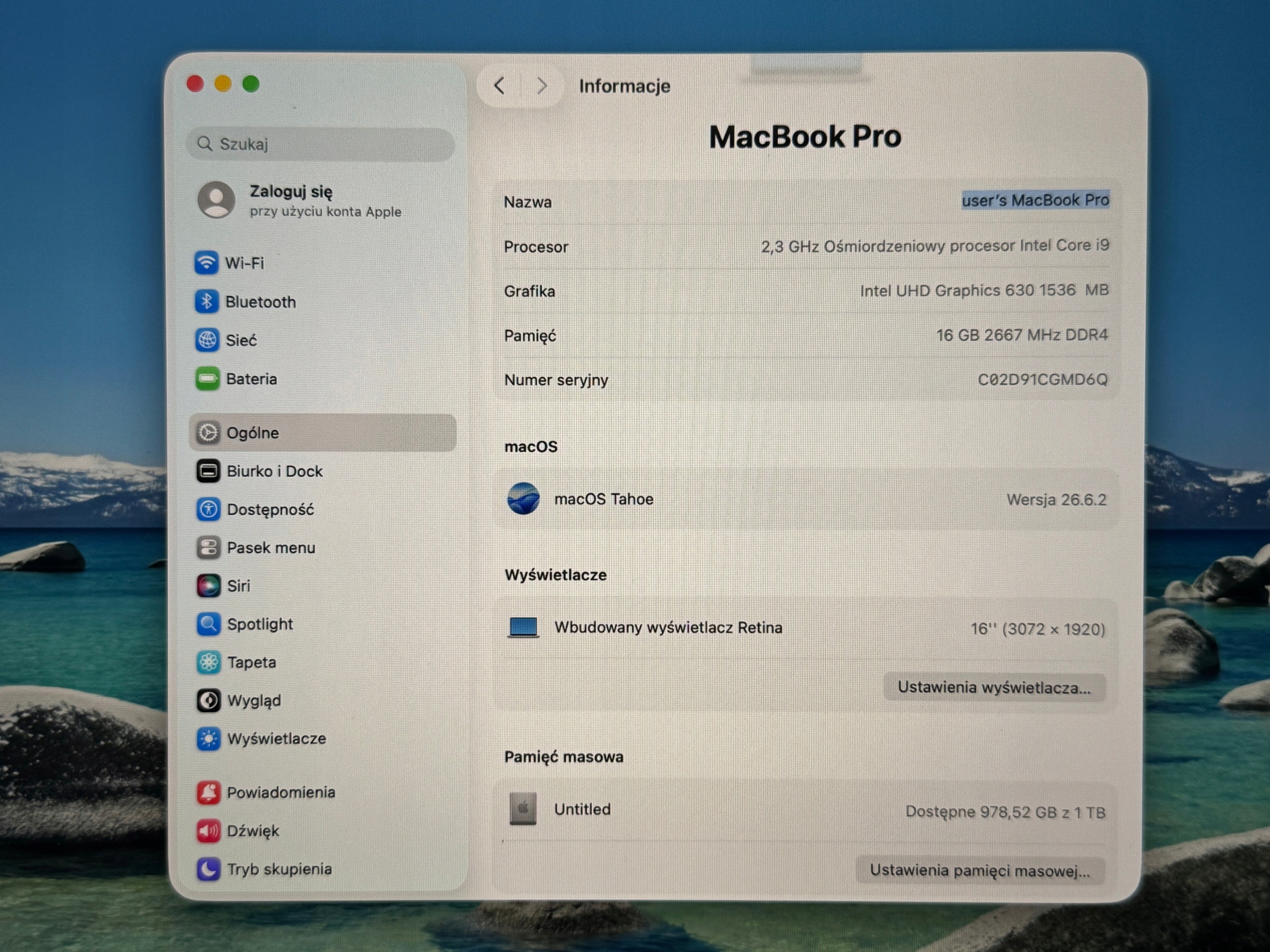Select Ogólne in the sidebar
The width and height of the screenshot is (1270, 952).
[x=323, y=433]
